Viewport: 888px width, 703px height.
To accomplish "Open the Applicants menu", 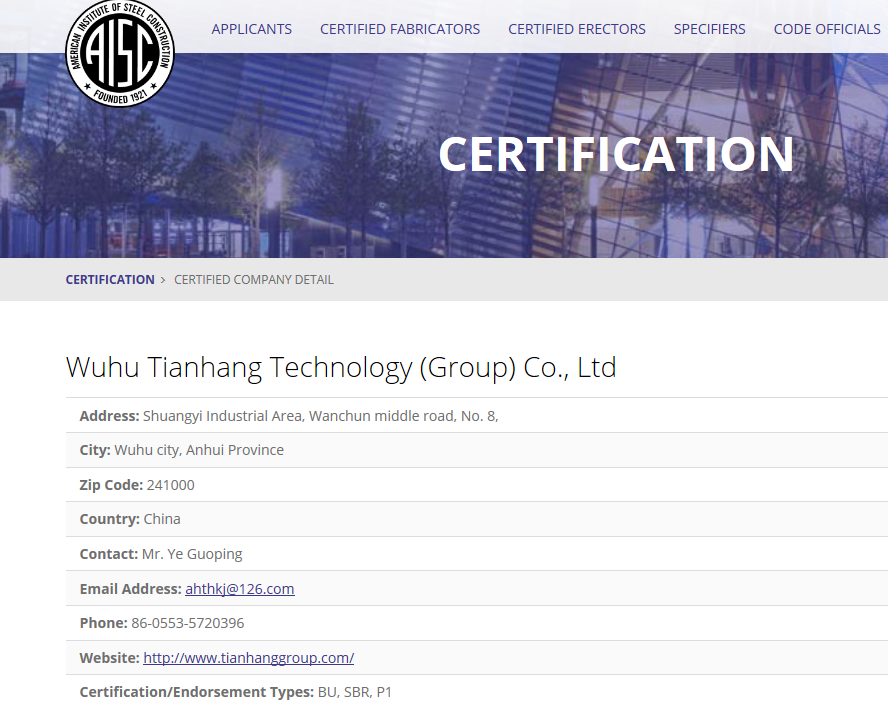I will tap(251, 29).
